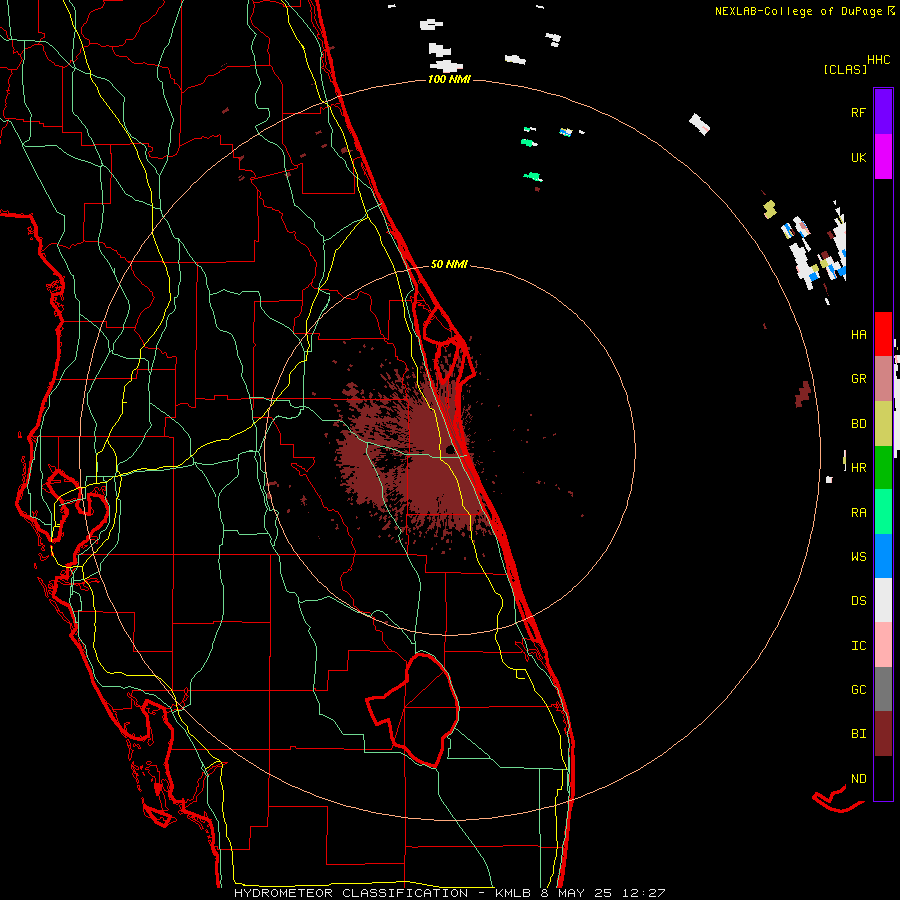900x900 pixels.
Task: Click the purple RF color swatch
Action: click(883, 112)
